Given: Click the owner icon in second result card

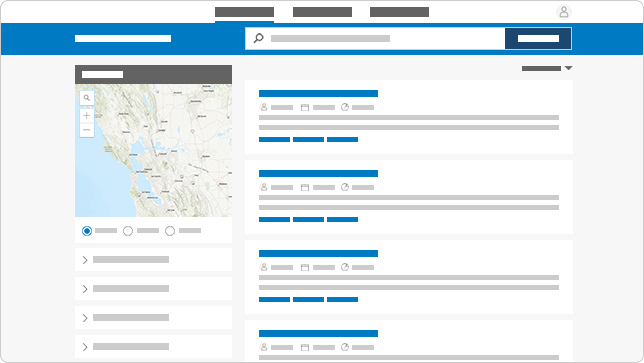Looking at the screenshot, I should [x=264, y=187].
